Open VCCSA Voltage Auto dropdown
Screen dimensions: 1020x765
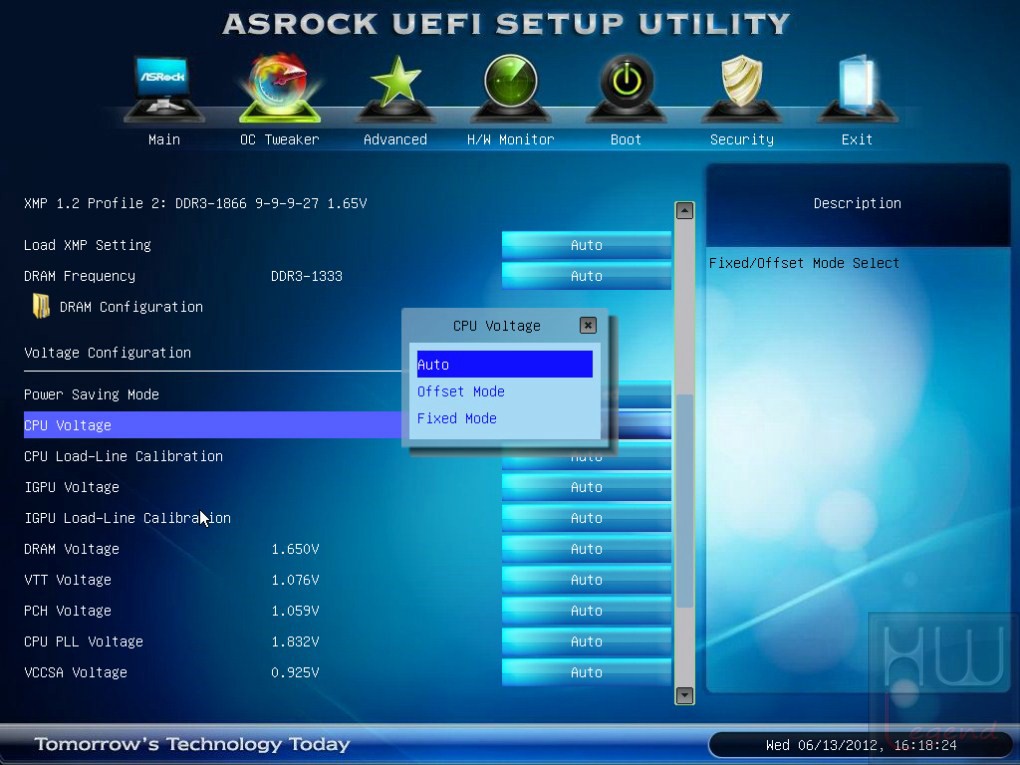click(x=586, y=673)
